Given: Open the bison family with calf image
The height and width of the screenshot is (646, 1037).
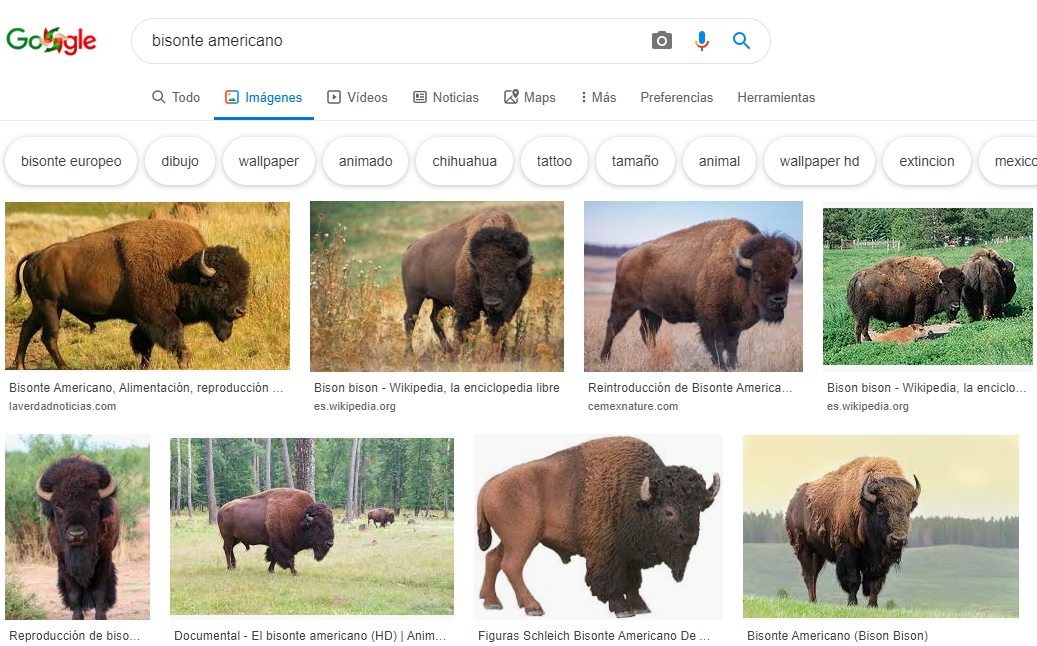Looking at the screenshot, I should [928, 286].
